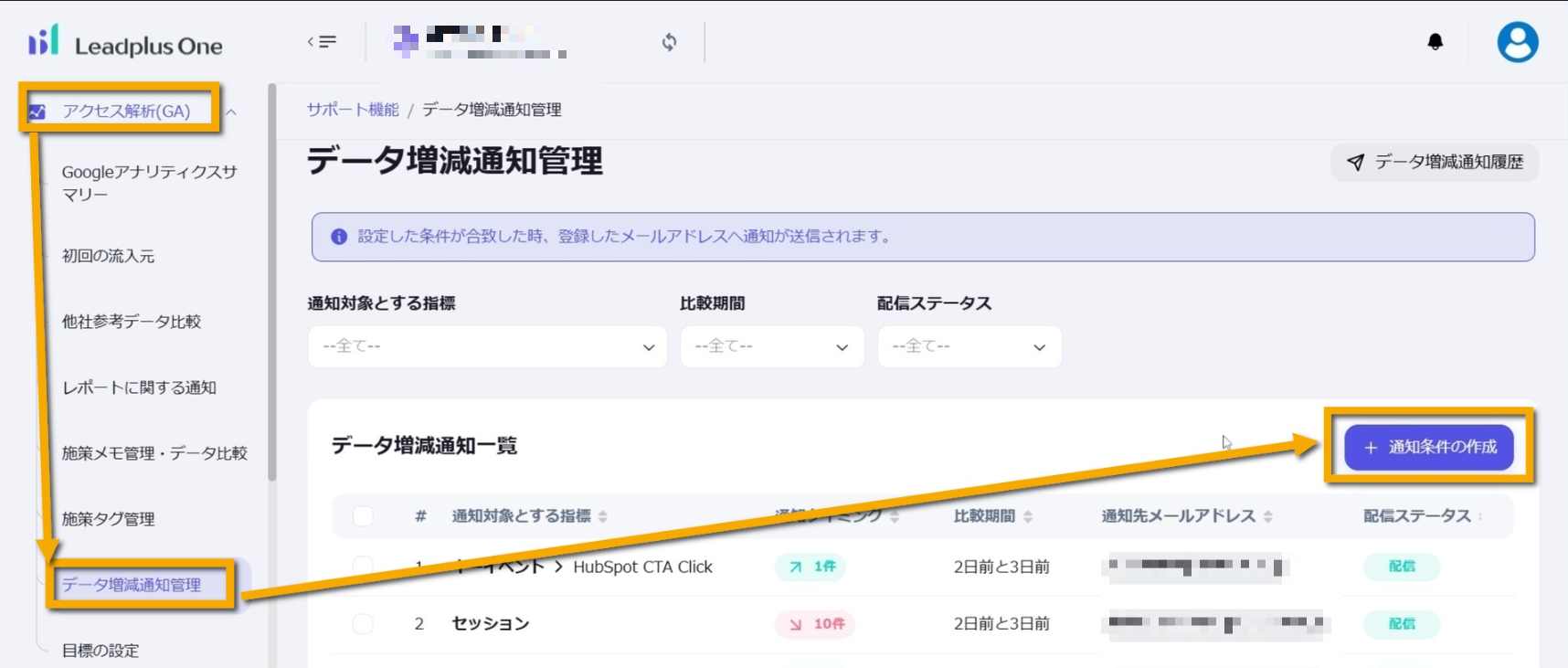The height and width of the screenshot is (668, 1568).
Task: Collapse sidebar with the menu toggle icon
Action: click(x=323, y=41)
